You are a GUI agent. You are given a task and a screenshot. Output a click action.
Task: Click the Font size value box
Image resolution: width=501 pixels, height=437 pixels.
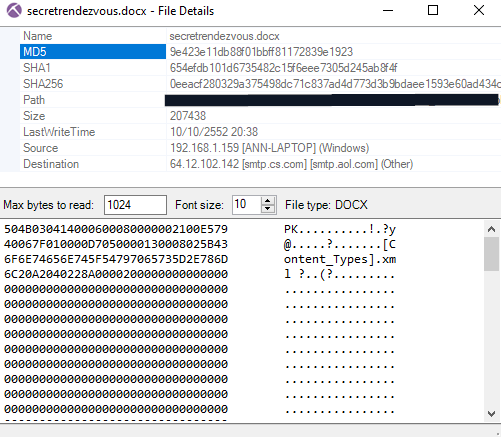(247, 205)
